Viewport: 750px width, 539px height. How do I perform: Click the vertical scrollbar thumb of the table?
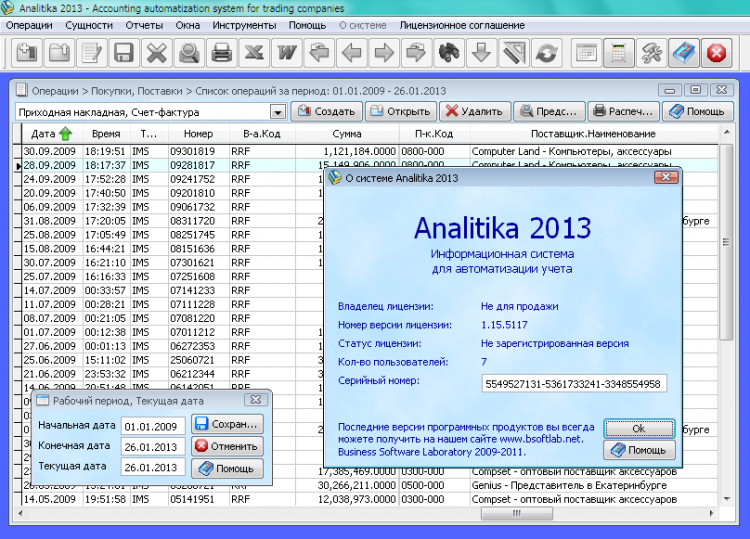[726, 242]
